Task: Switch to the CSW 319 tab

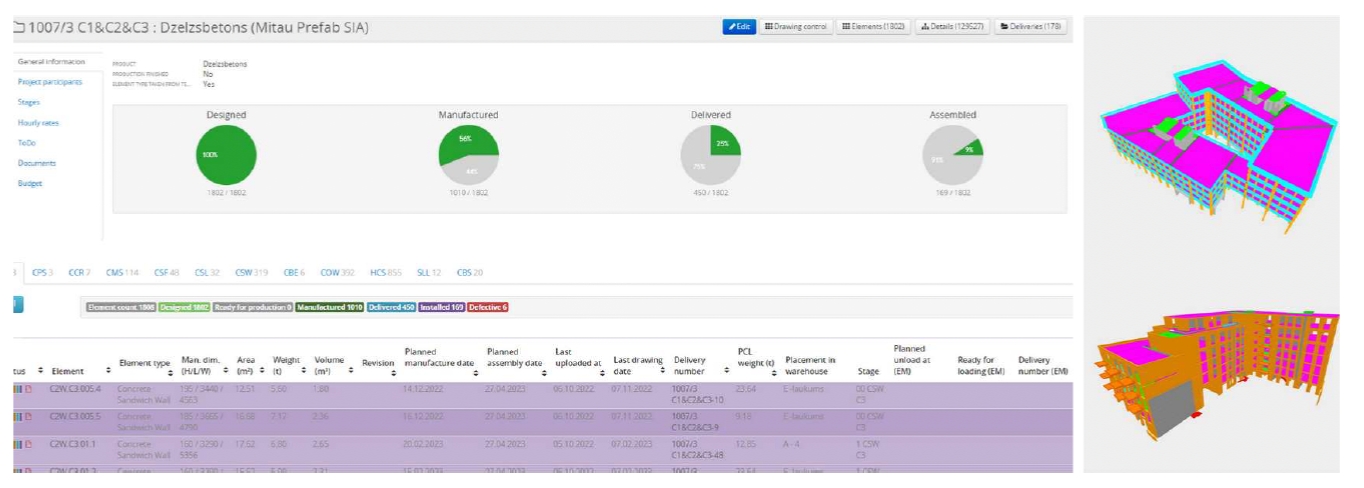Action: (x=251, y=272)
